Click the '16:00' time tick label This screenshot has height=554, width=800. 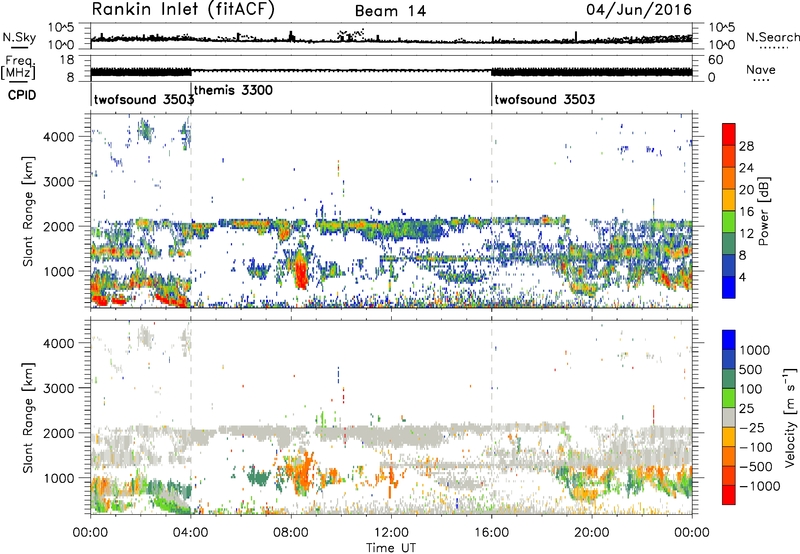pyautogui.click(x=491, y=533)
